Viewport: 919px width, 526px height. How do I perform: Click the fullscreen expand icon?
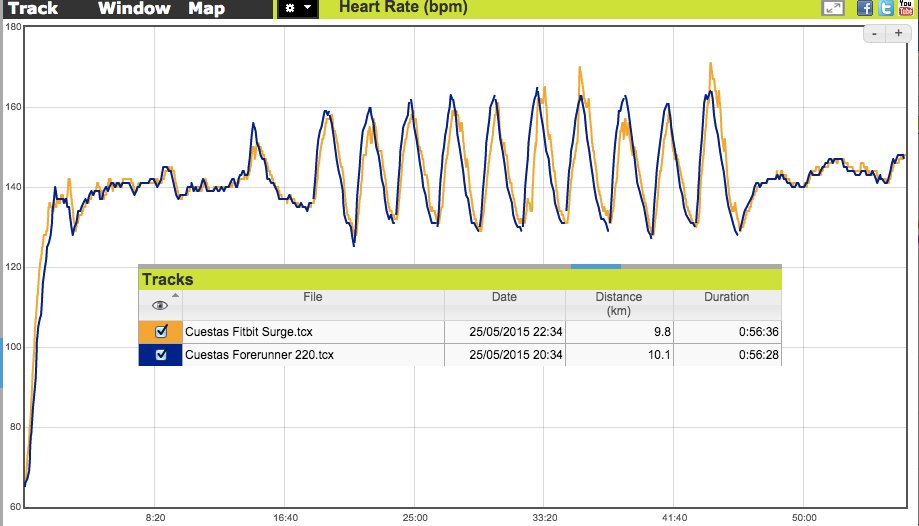click(x=833, y=8)
